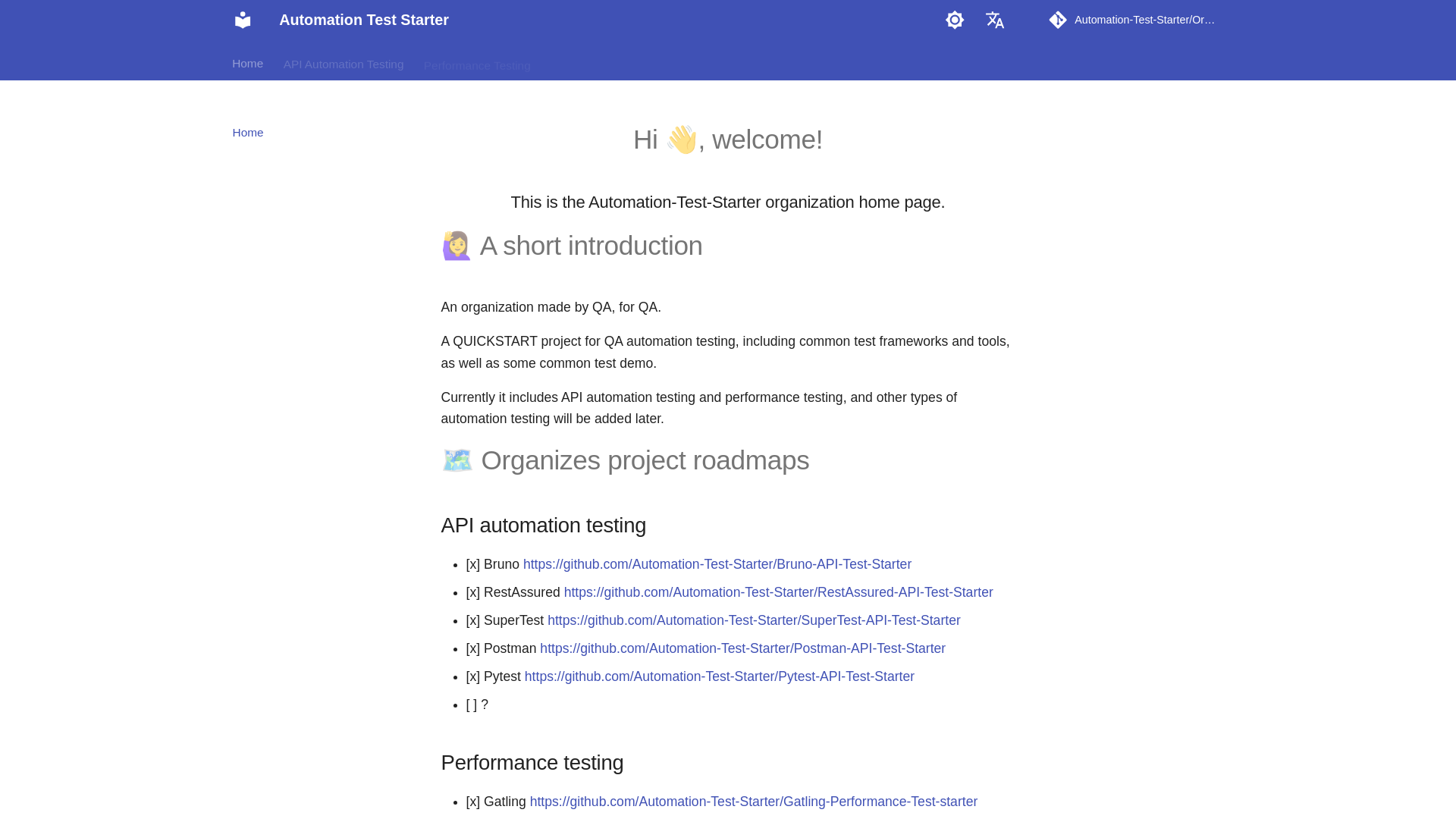1456x819 pixels.
Task: Click 'An organization made by QA, for QA.'
Action: pyautogui.click(x=551, y=307)
